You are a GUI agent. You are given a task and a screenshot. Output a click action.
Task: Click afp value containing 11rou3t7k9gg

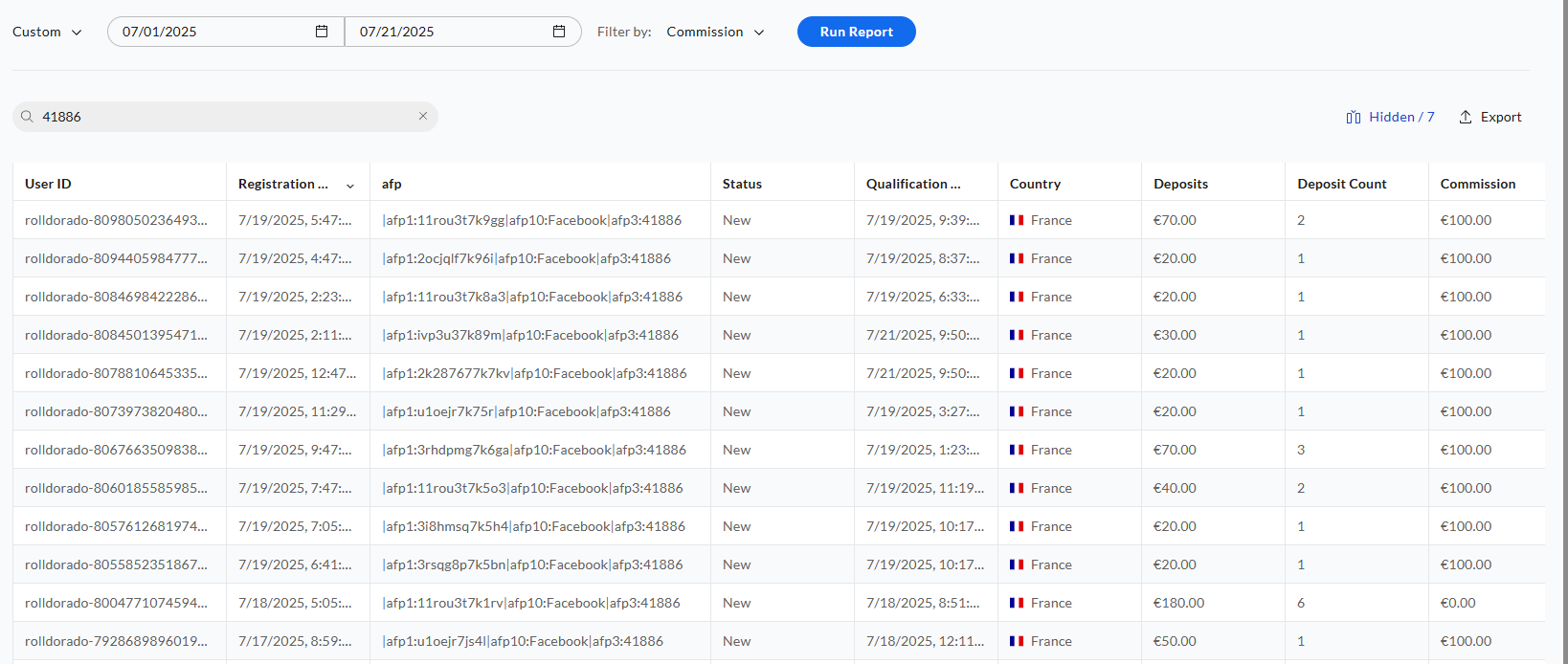coord(531,220)
